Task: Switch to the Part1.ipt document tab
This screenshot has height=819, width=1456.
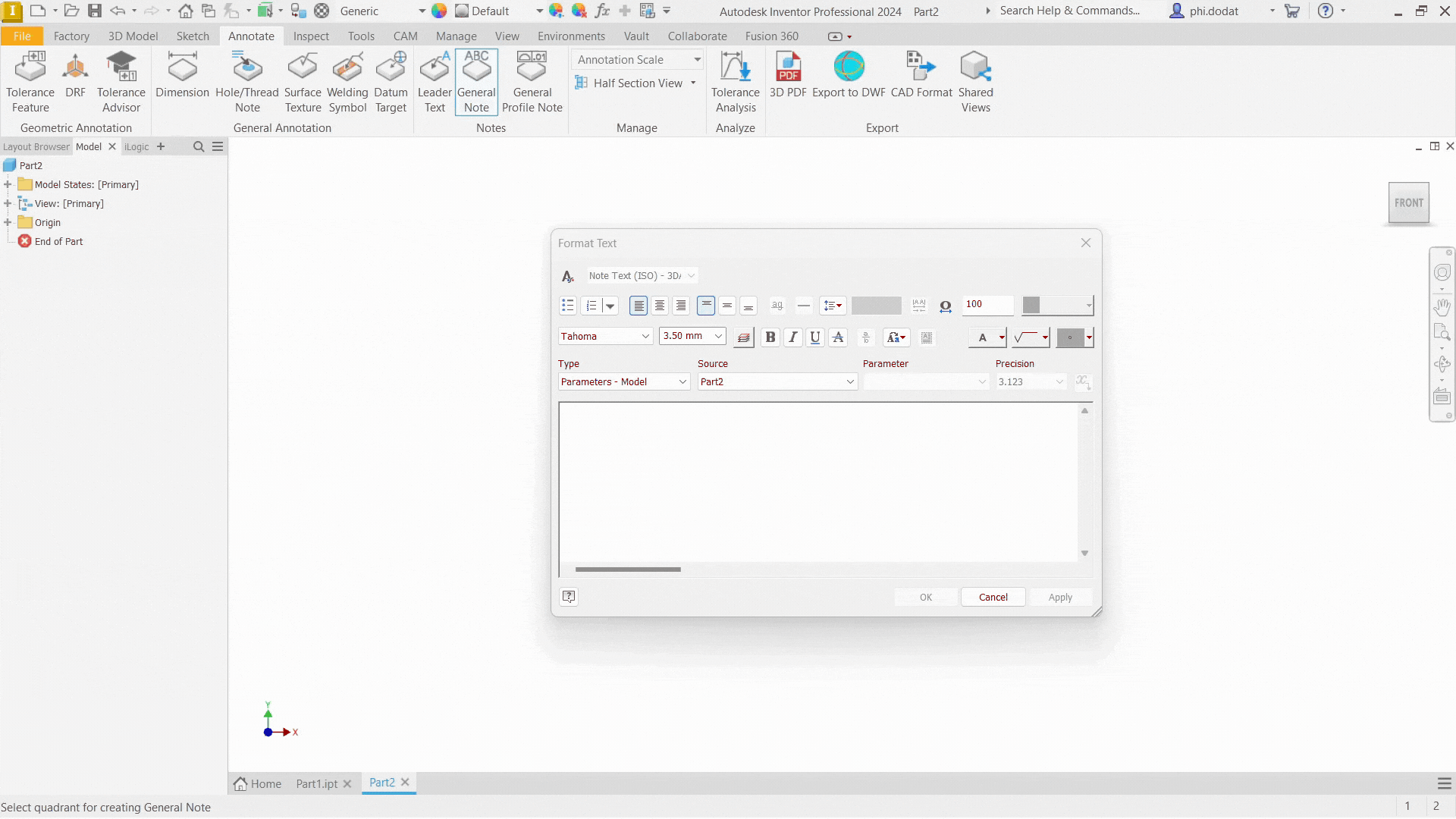Action: click(317, 783)
